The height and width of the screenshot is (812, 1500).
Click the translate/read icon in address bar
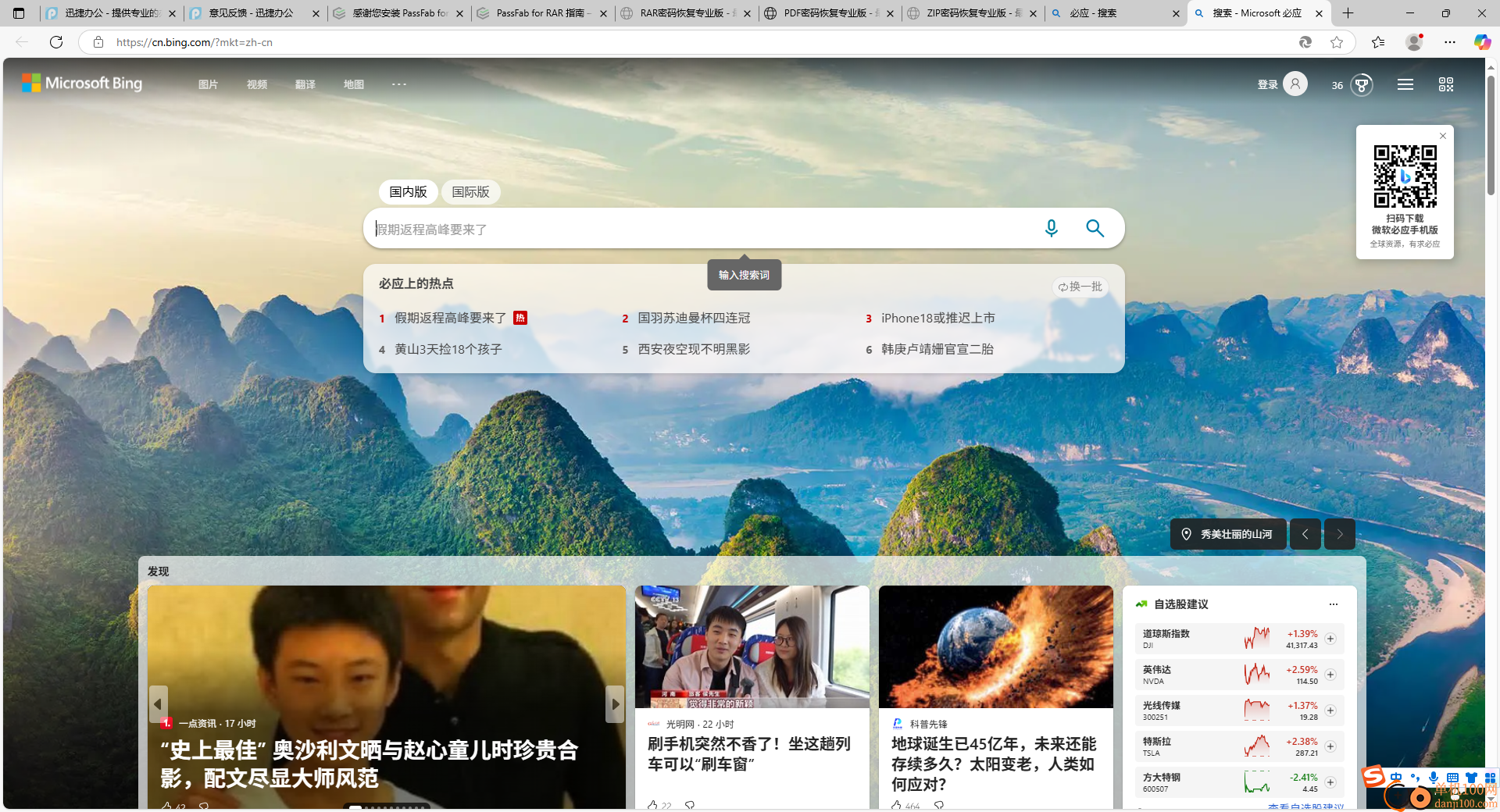tap(1305, 42)
